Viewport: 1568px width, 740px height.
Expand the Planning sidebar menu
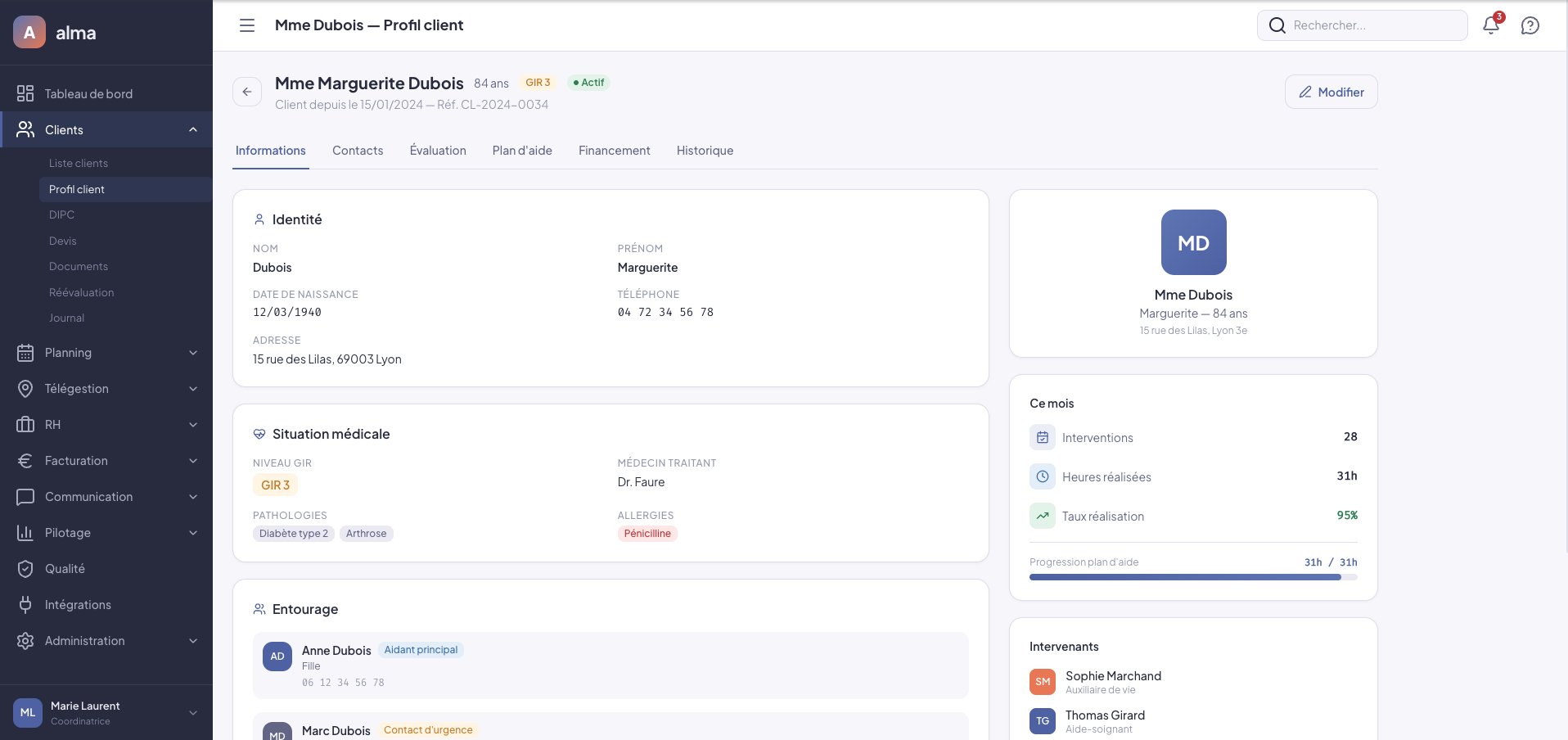[106, 353]
